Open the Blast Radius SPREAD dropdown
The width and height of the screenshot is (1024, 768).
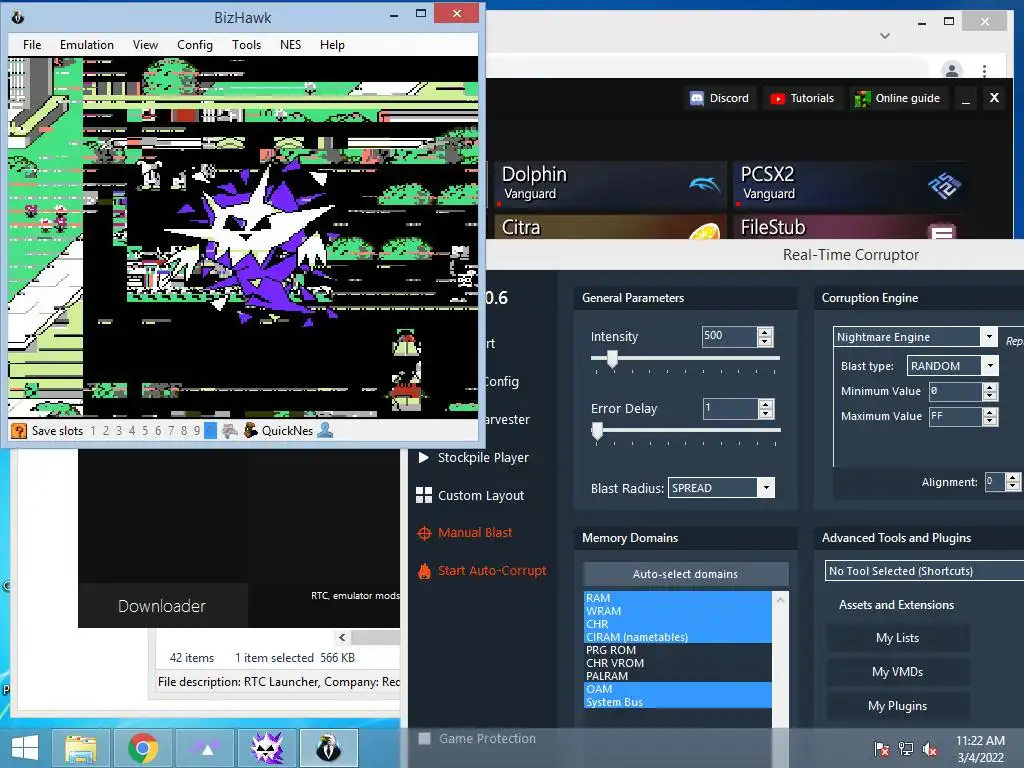pos(766,488)
